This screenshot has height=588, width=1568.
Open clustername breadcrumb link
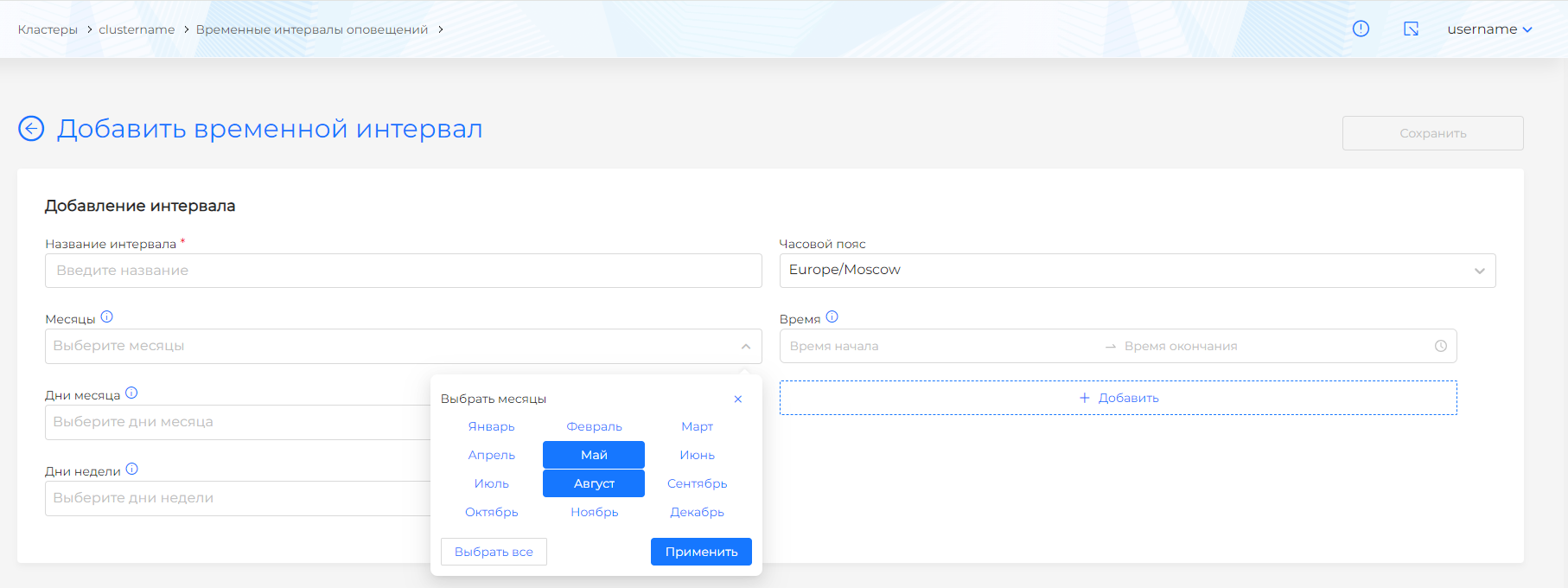click(x=137, y=29)
